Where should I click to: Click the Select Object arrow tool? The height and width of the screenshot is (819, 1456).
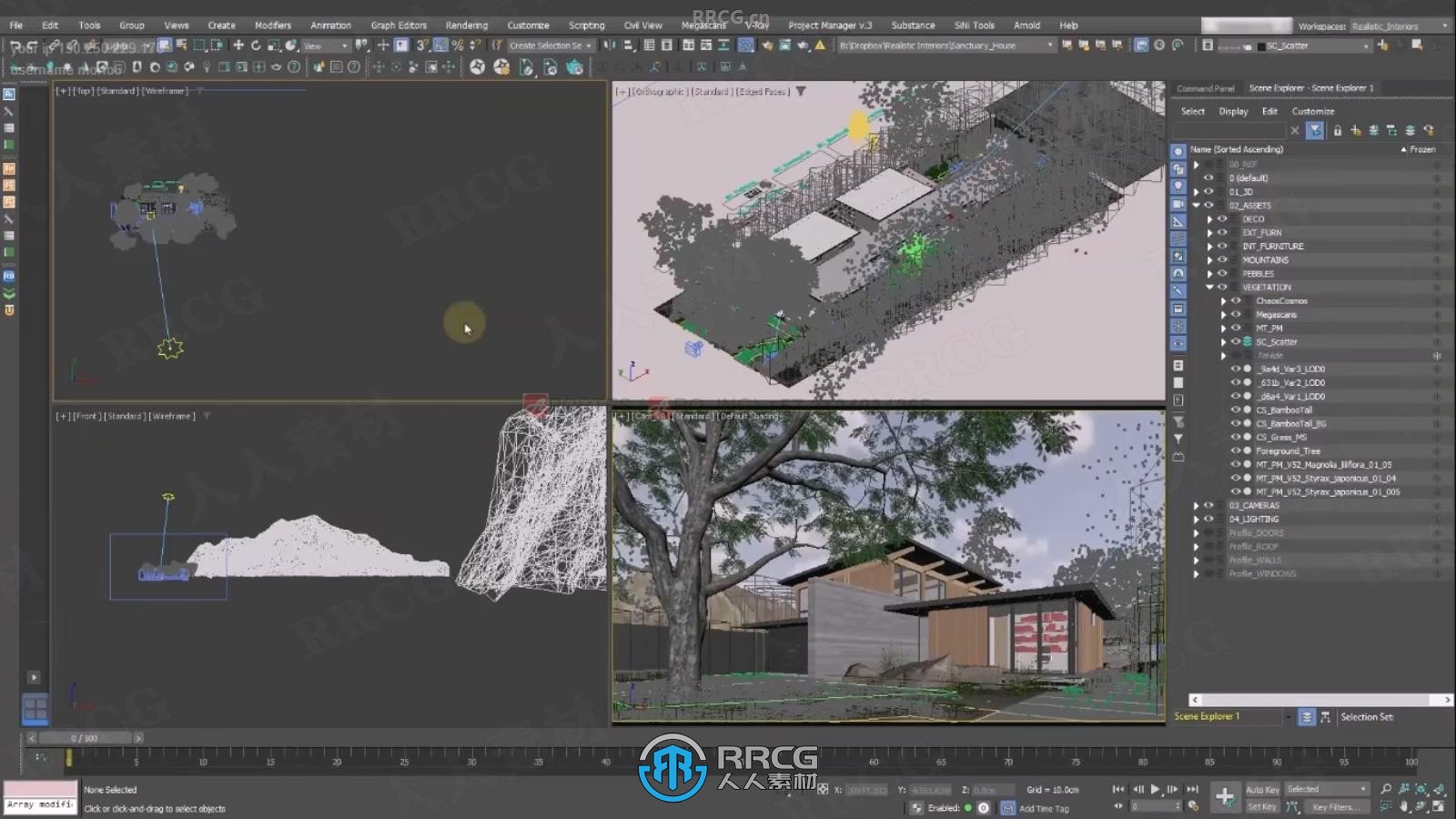[164, 45]
